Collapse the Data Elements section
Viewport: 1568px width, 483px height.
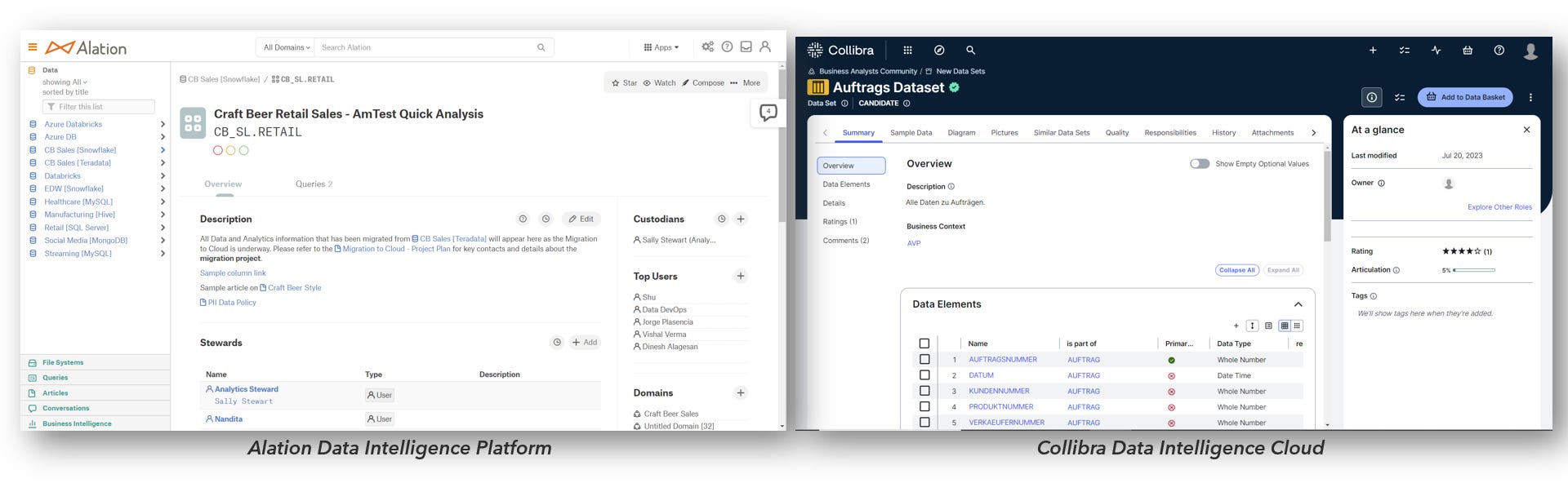(1298, 304)
